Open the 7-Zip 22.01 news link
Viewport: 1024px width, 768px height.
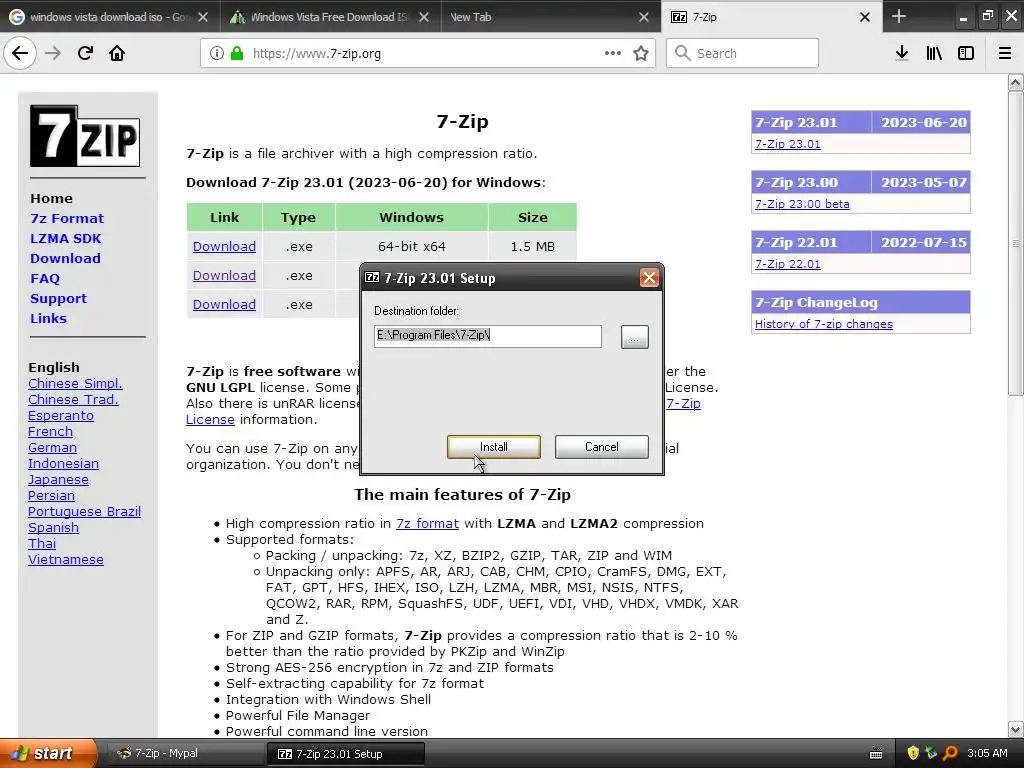[x=788, y=264]
